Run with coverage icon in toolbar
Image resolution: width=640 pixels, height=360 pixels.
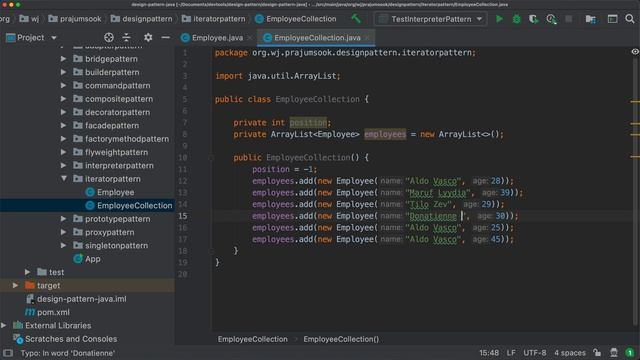coord(533,19)
